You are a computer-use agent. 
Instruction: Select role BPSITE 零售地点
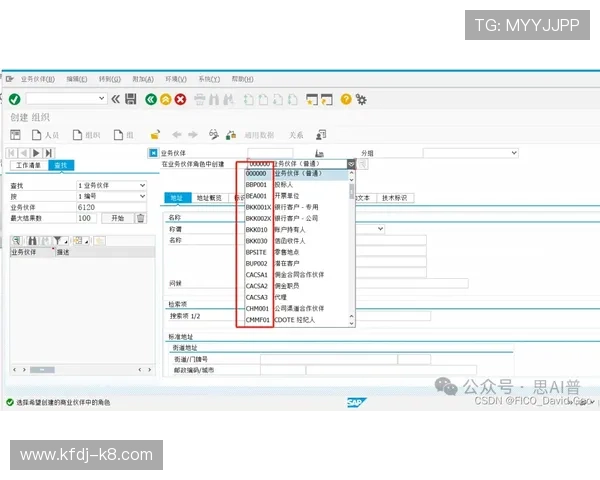click(x=297, y=252)
